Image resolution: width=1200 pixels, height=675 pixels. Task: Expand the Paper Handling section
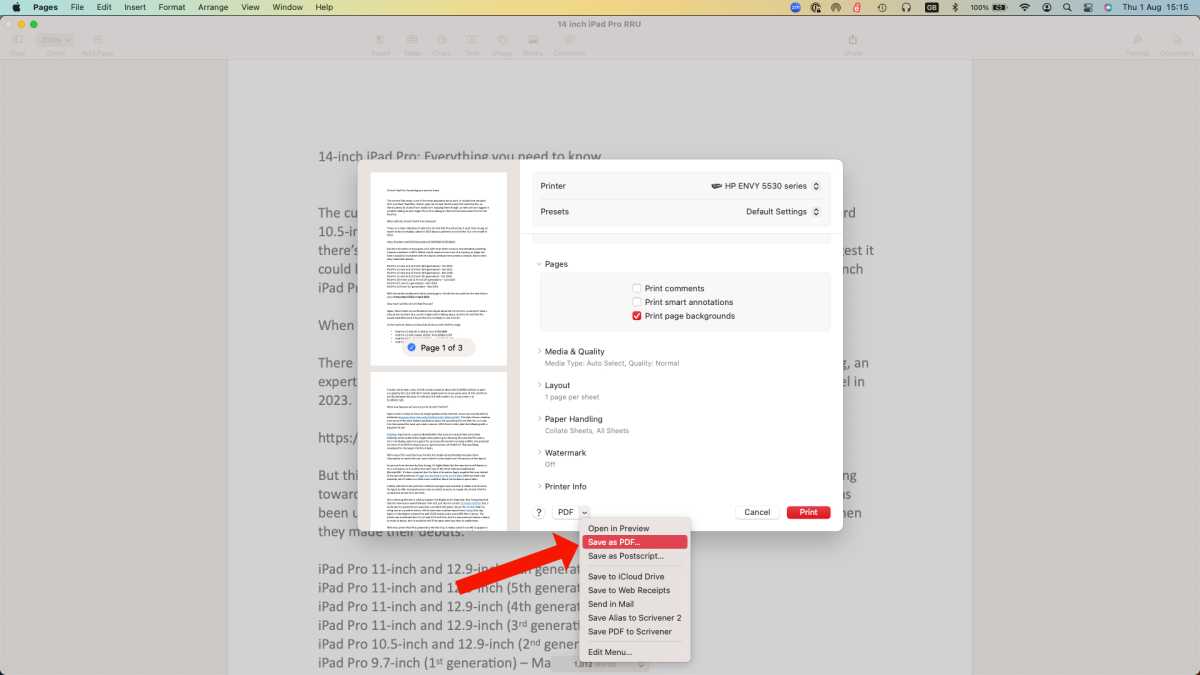click(x=539, y=419)
